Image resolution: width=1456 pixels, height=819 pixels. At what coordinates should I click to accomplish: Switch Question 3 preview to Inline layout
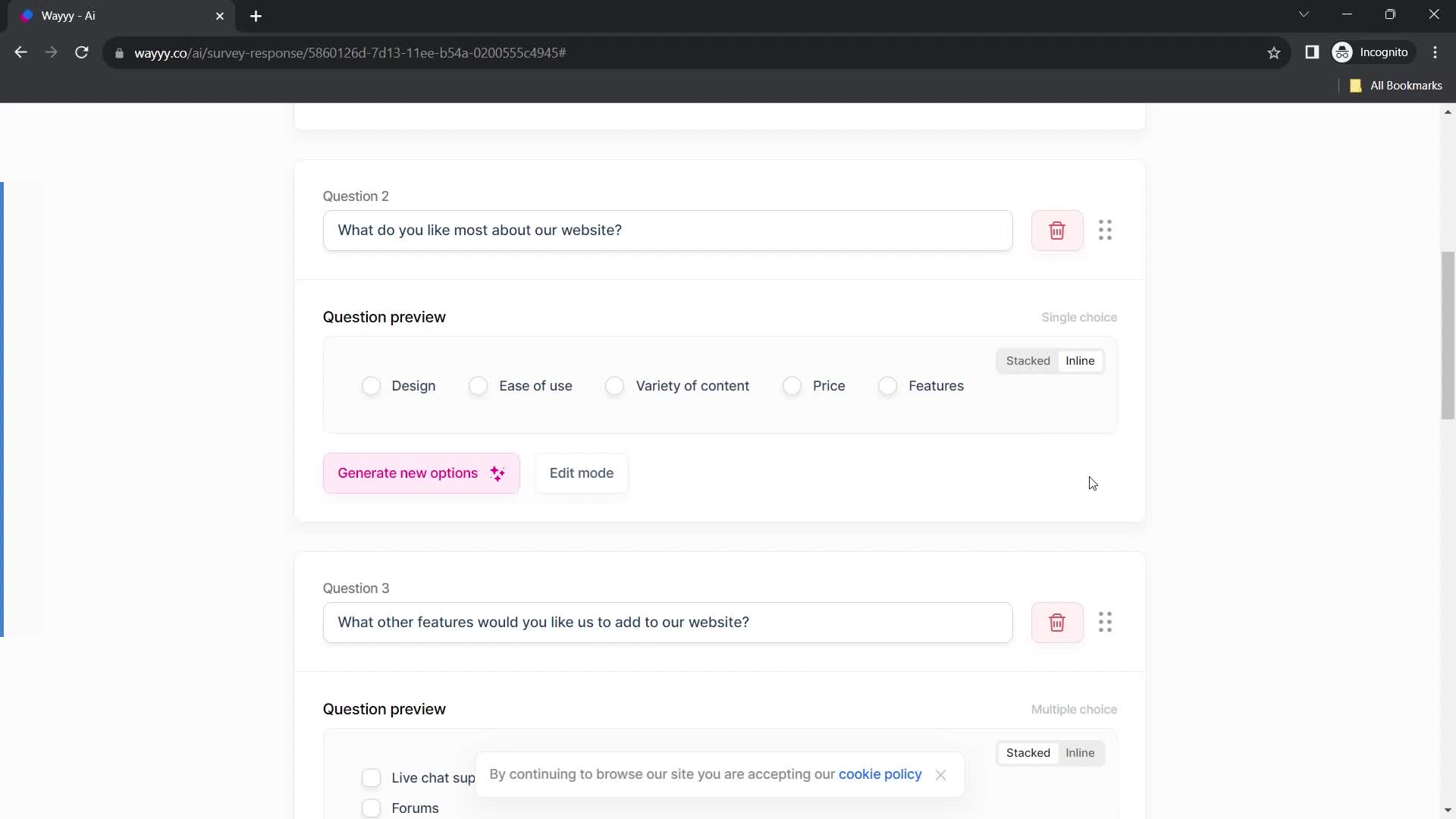tap(1080, 752)
